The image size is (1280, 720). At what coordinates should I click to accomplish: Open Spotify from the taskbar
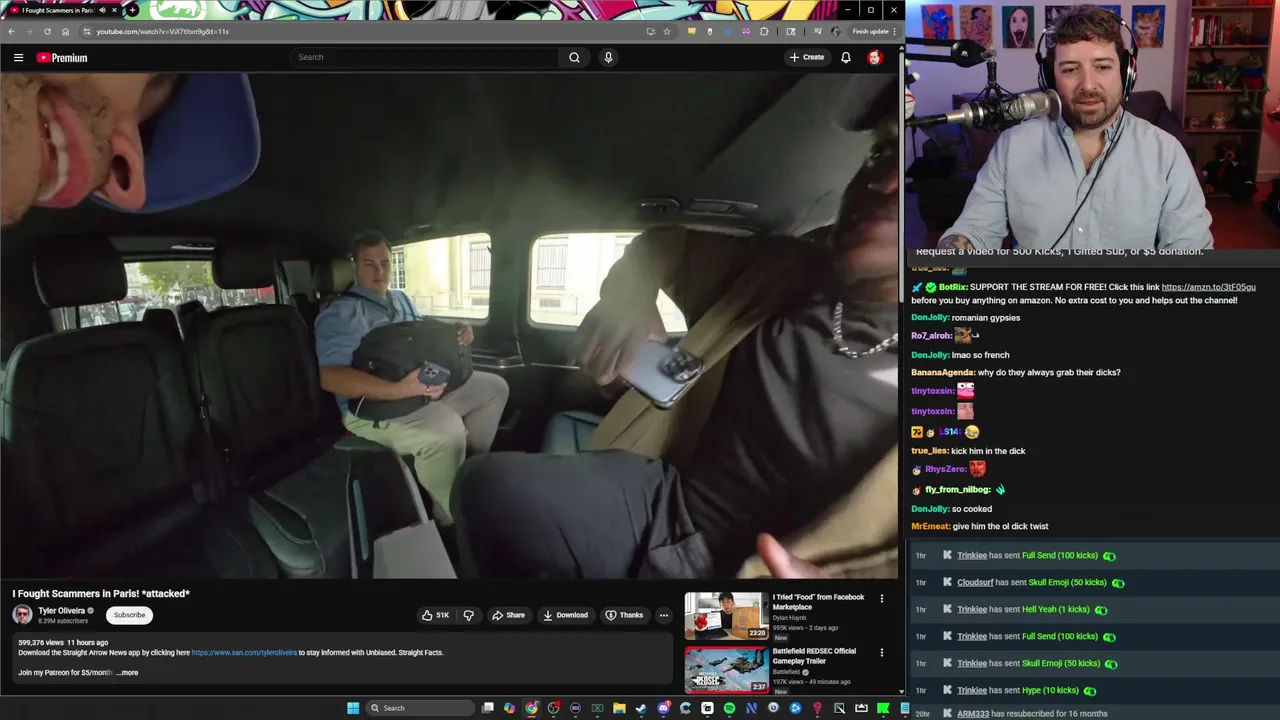pos(729,708)
